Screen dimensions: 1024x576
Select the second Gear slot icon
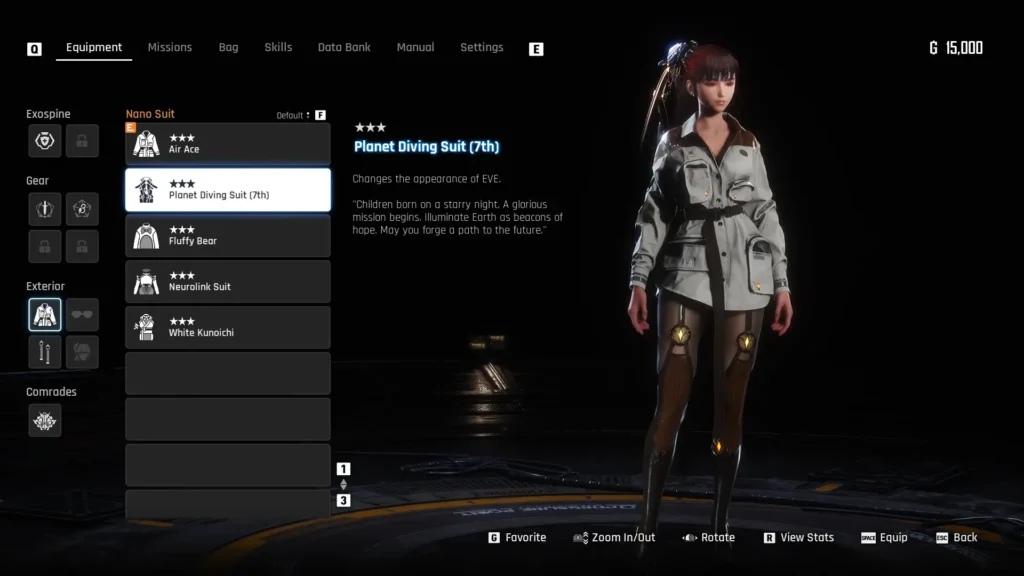(x=82, y=209)
